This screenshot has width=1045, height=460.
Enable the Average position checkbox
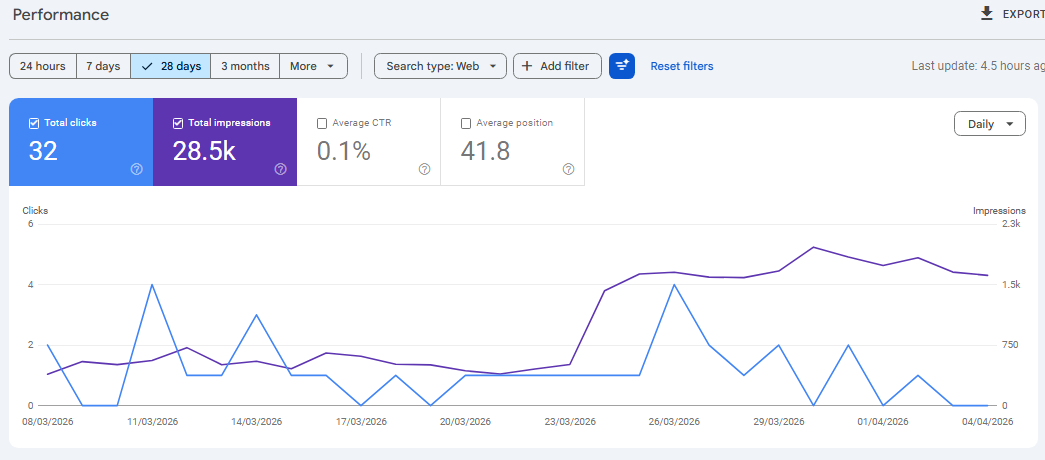[x=466, y=123]
